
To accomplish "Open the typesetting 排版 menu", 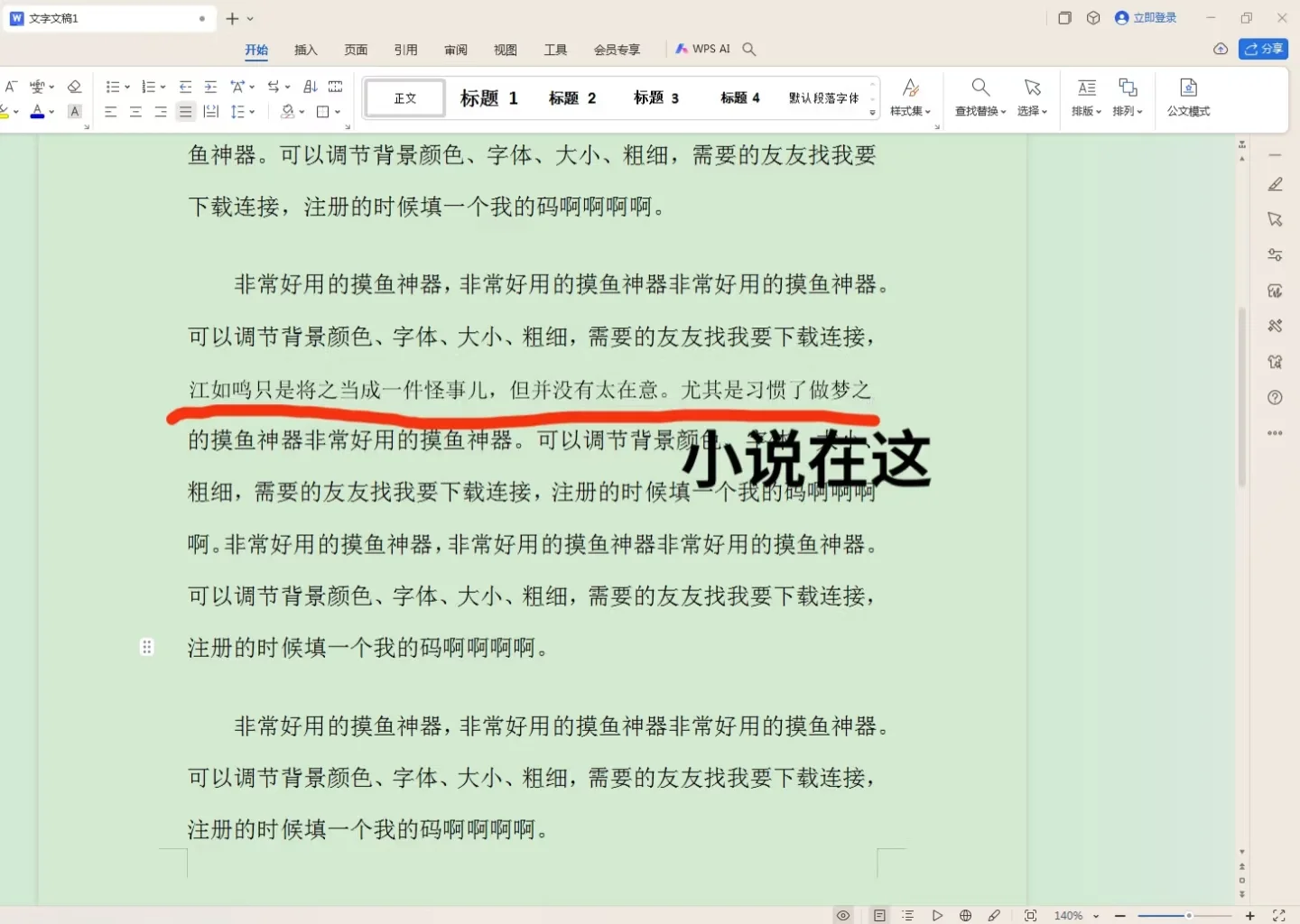I will [1086, 97].
